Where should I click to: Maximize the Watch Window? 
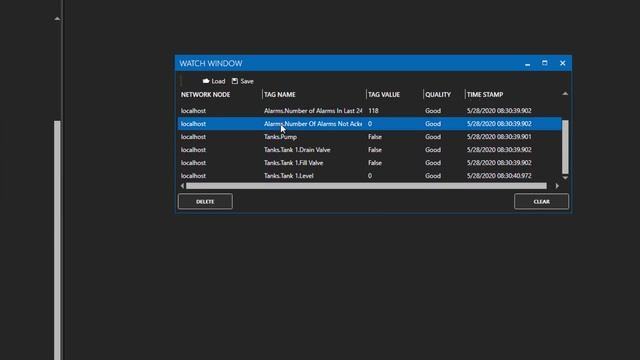[544, 63]
